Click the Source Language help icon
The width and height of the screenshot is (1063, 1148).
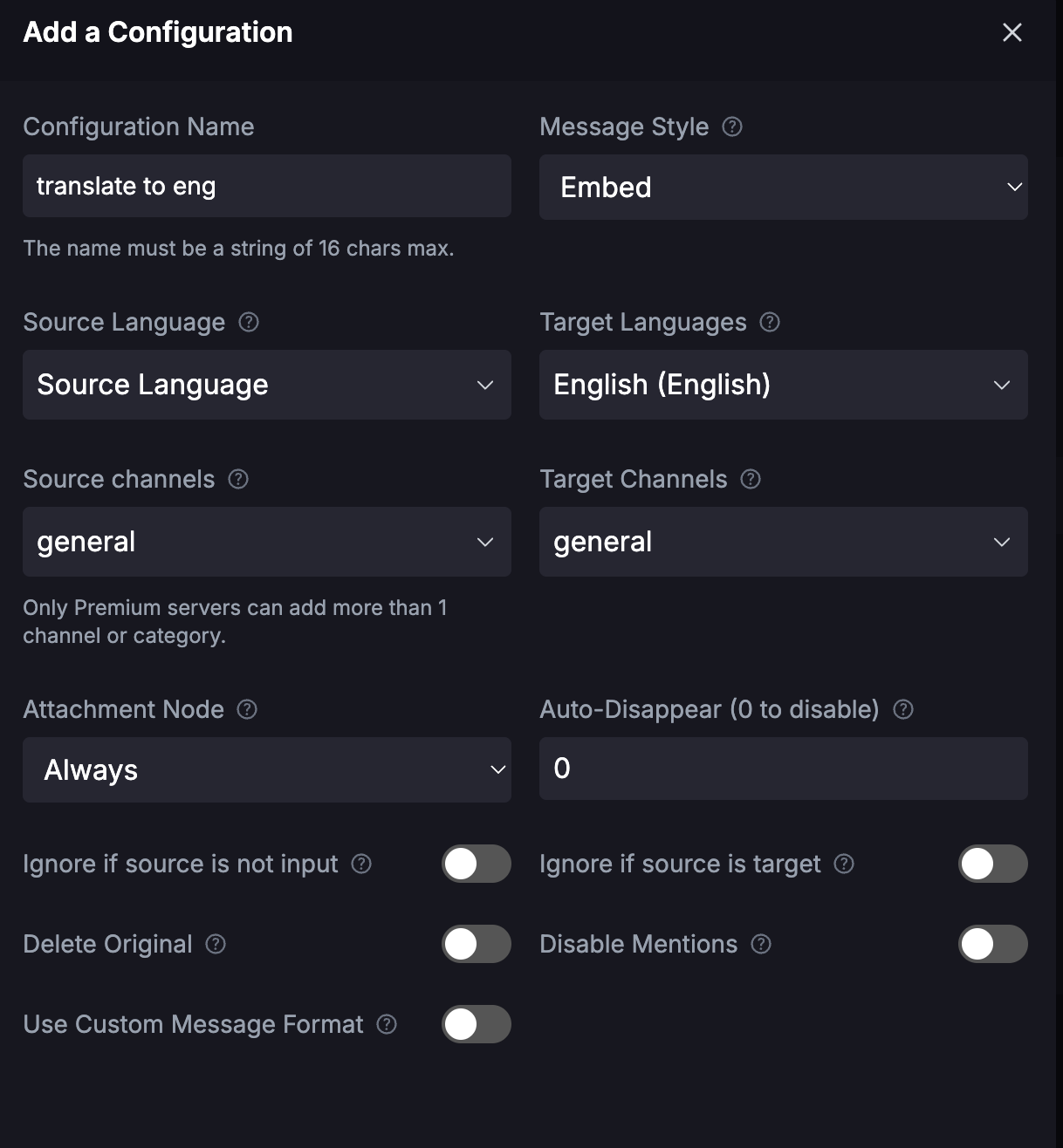click(x=249, y=322)
